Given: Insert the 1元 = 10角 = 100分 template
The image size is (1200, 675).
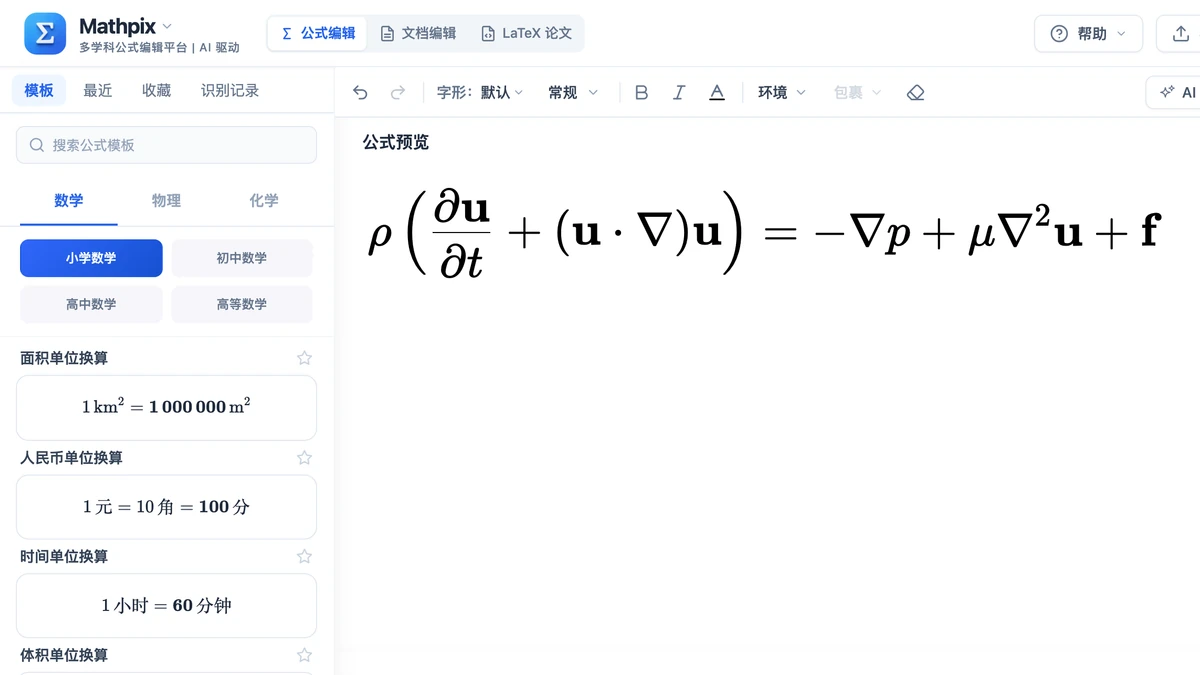Looking at the screenshot, I should click(166, 506).
